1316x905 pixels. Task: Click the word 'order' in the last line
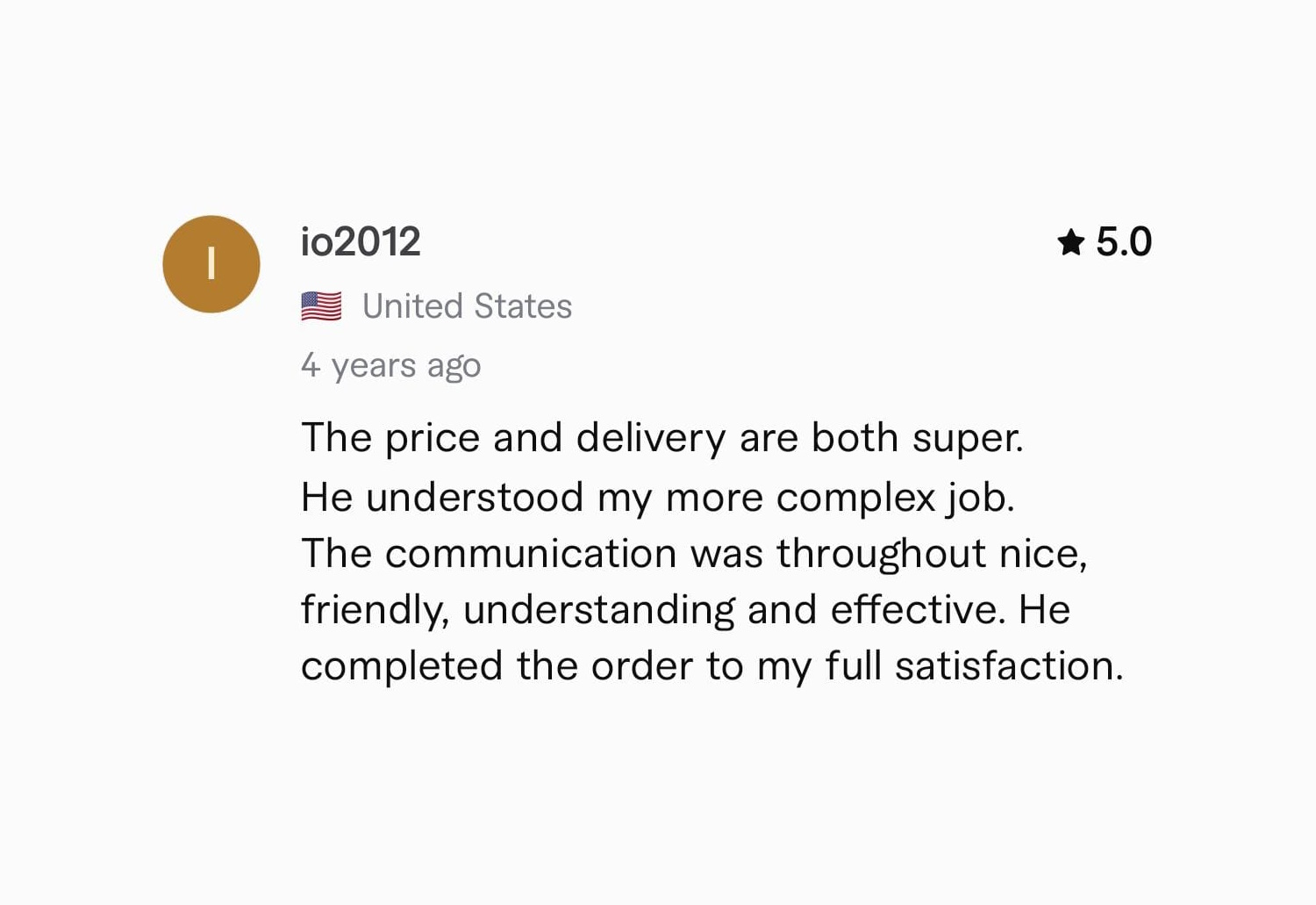click(642, 666)
